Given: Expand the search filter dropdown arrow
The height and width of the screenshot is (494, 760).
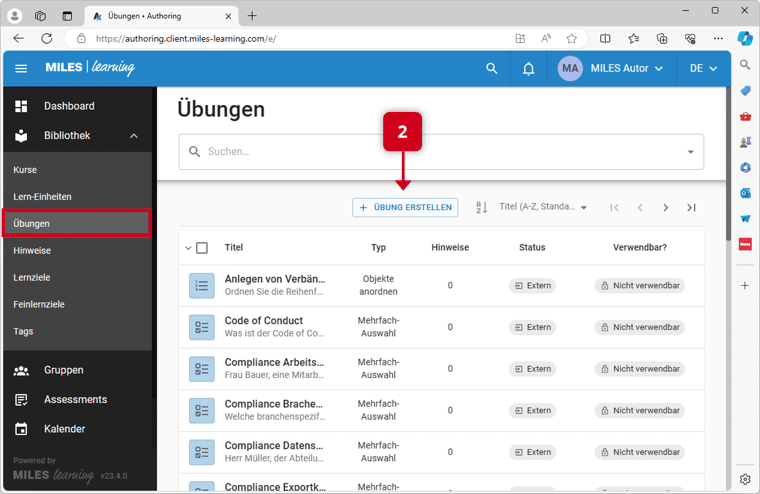Looking at the screenshot, I should (x=690, y=152).
